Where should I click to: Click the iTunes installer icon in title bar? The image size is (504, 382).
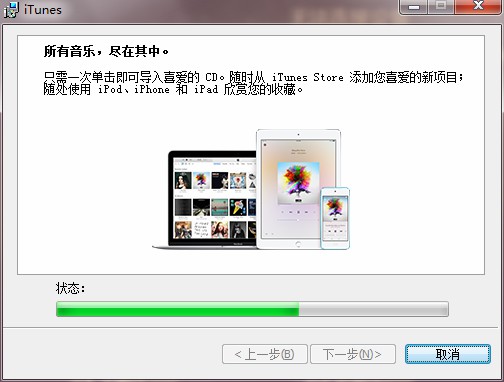click(10, 9)
